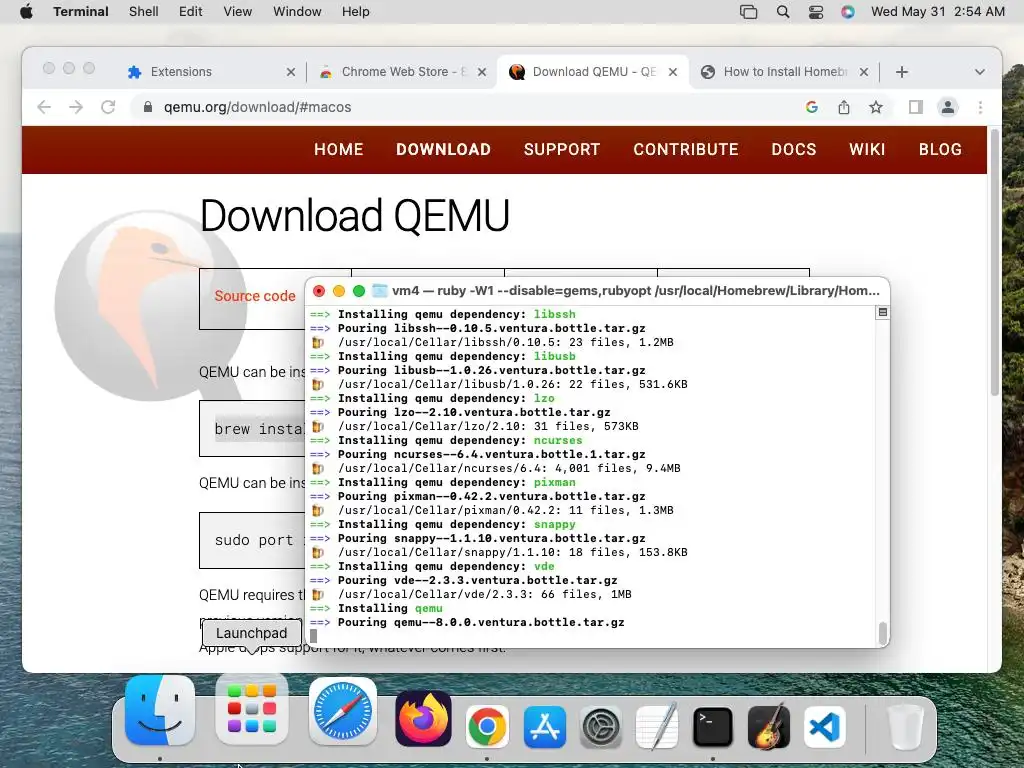This screenshot has width=1024, height=768.
Task: Open Google Chrome from the Dock
Action: click(x=487, y=726)
